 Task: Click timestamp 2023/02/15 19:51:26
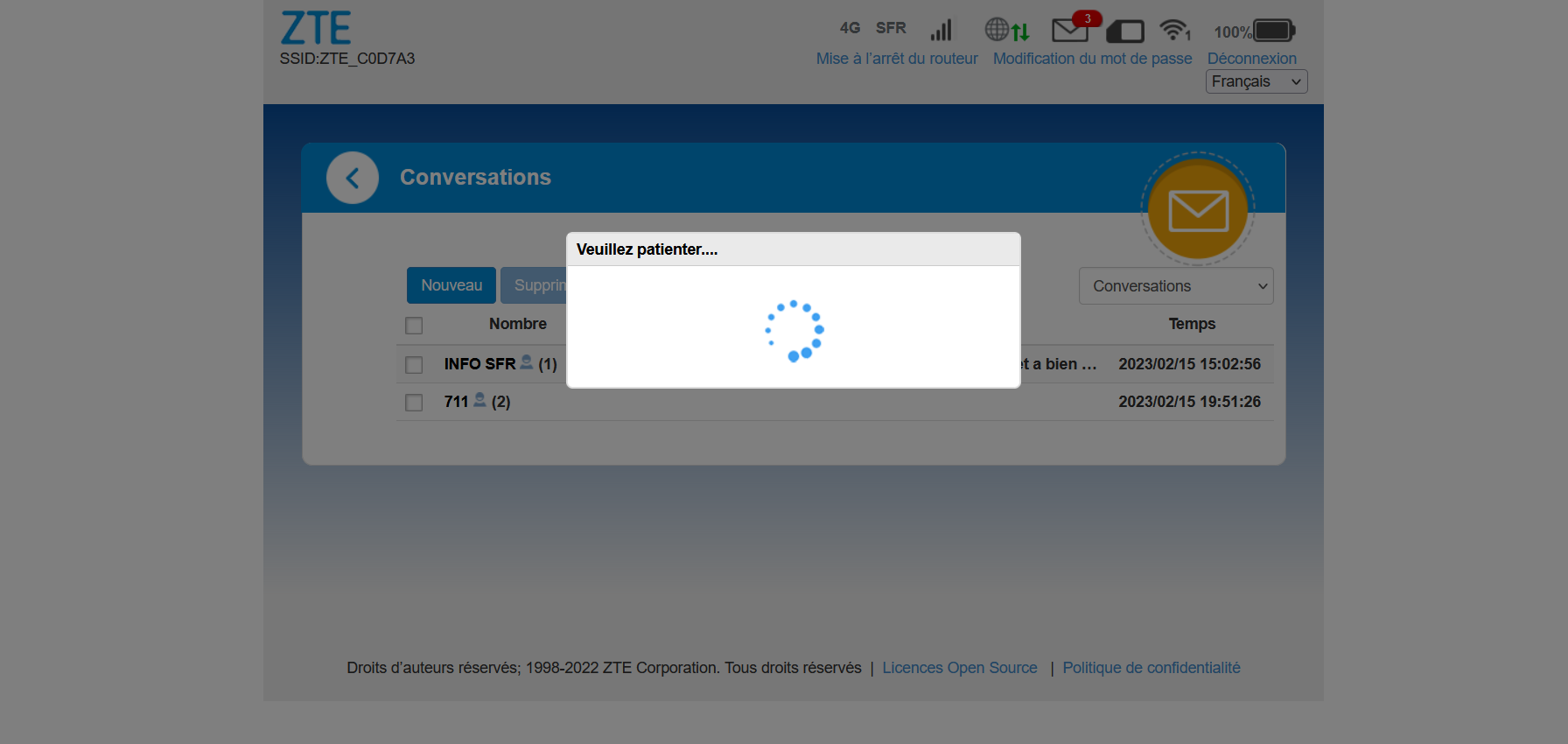(1190, 402)
